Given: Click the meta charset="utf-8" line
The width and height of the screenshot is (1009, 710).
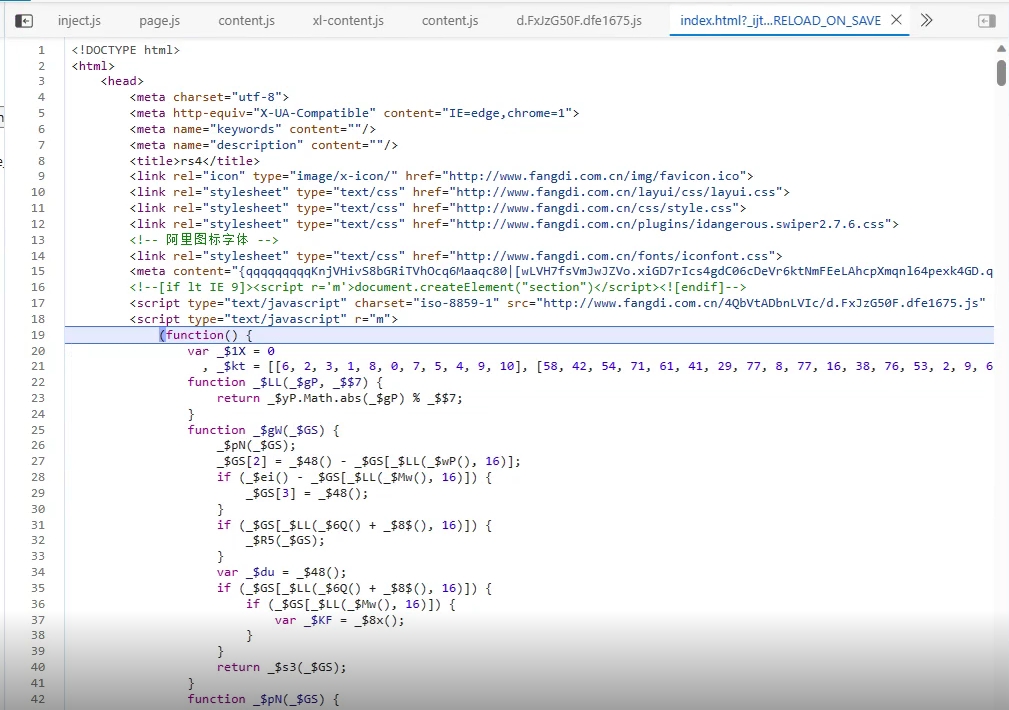Looking at the screenshot, I should [x=209, y=97].
